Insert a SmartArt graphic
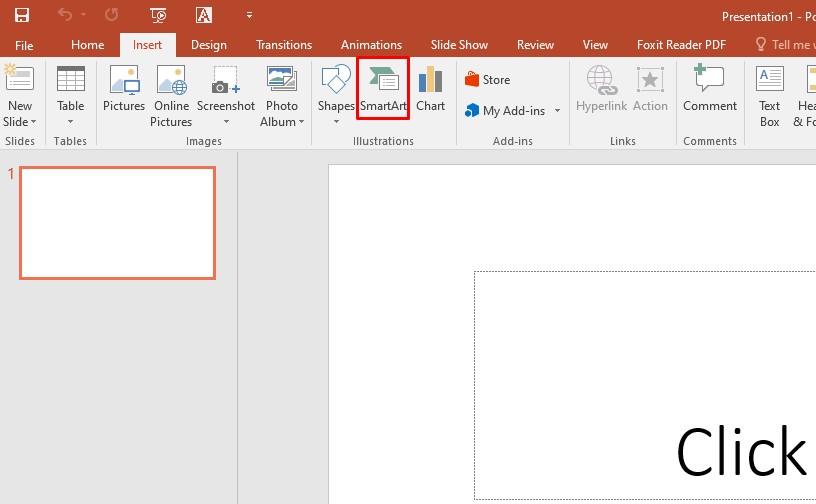 point(383,89)
